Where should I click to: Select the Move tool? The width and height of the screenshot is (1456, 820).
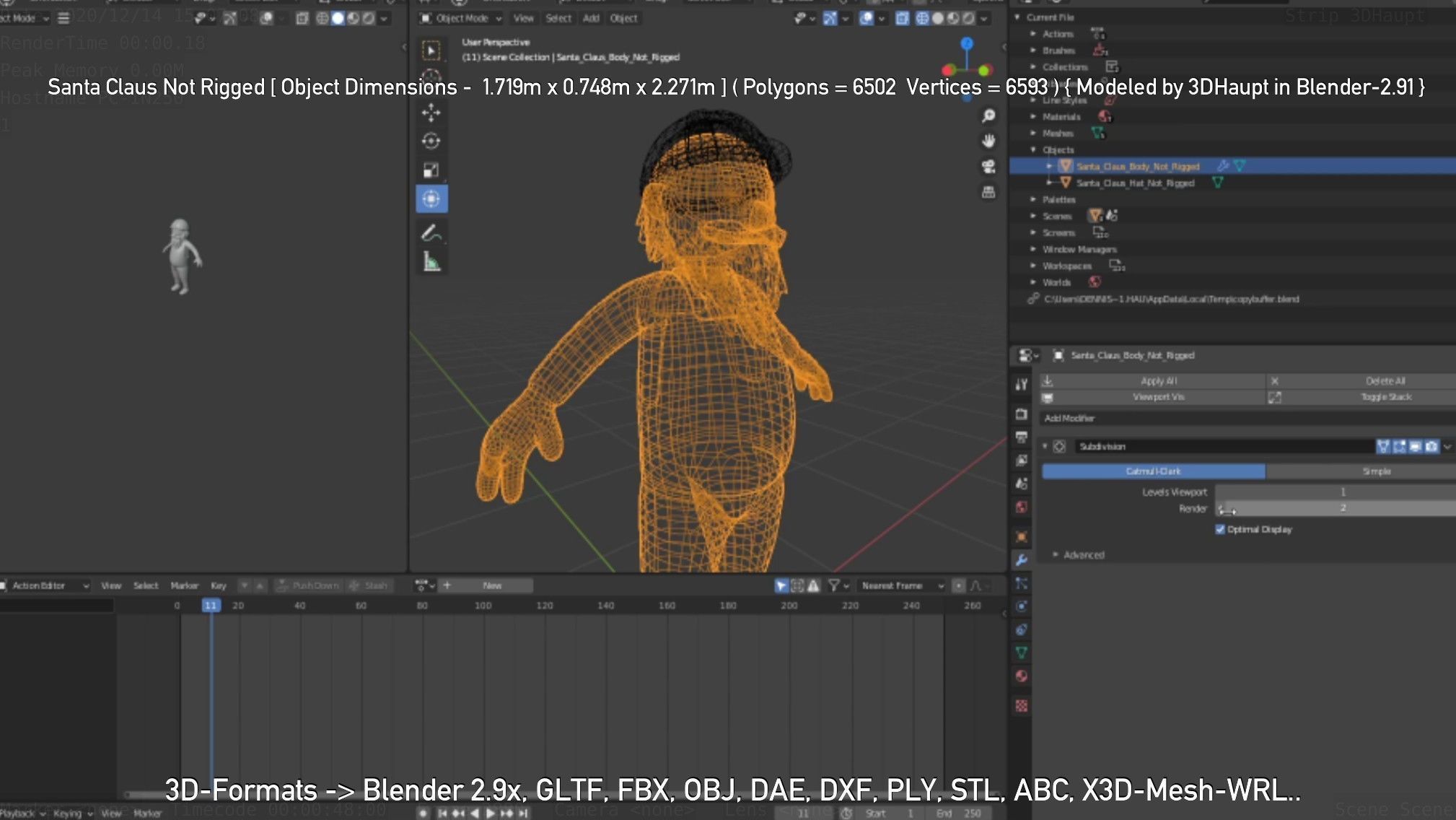click(431, 113)
